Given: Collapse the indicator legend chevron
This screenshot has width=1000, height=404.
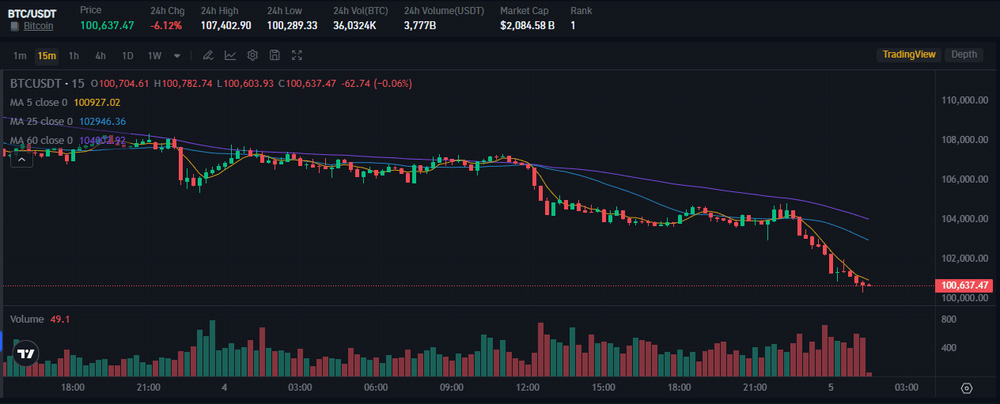Looking at the screenshot, I should 20,159.
